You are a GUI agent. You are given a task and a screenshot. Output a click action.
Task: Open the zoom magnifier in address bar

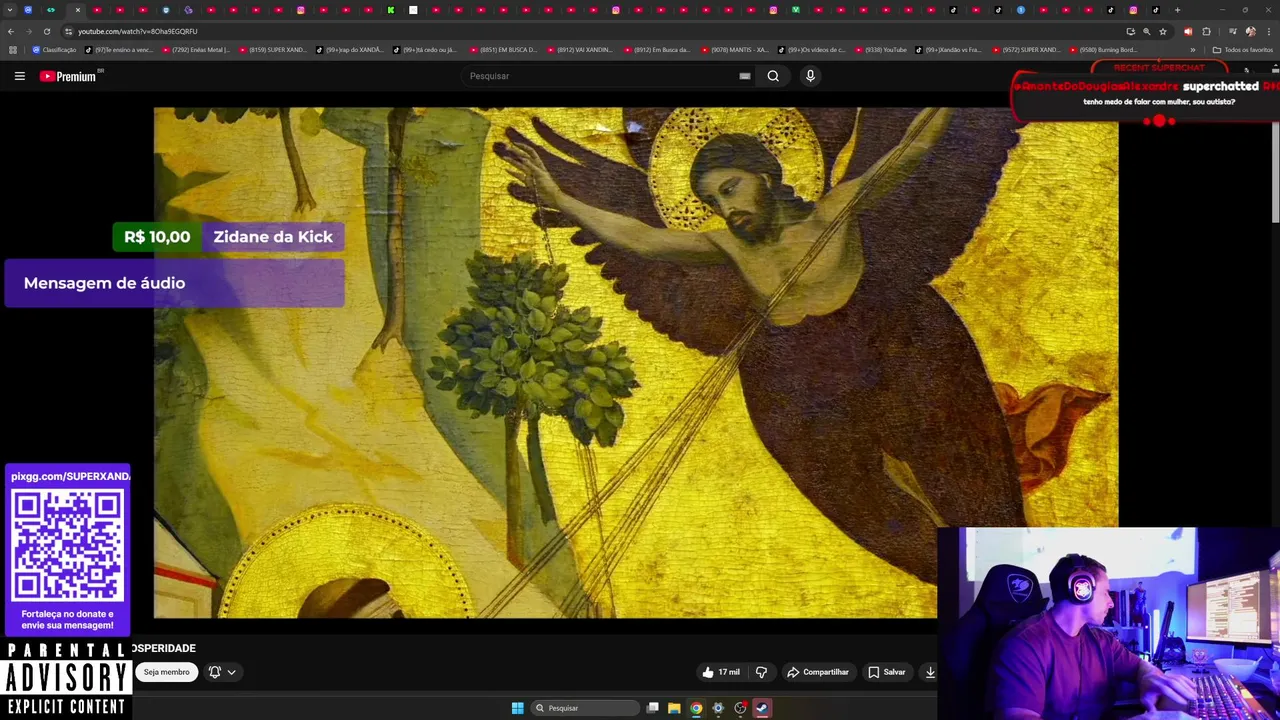click(1146, 31)
